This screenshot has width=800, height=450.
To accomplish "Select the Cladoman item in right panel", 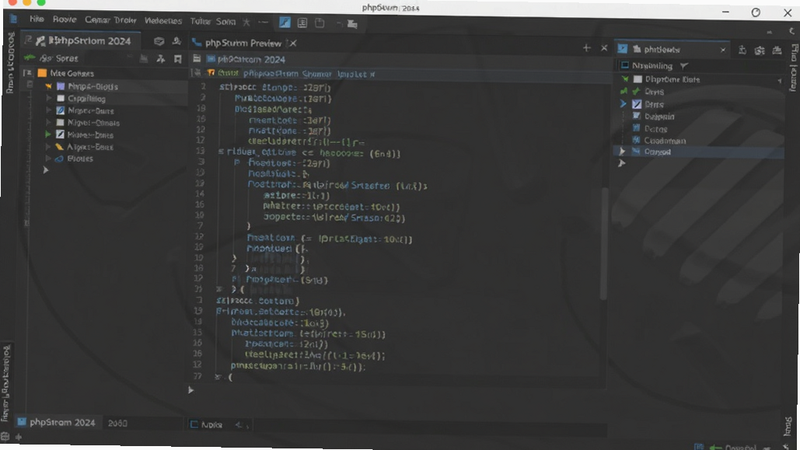I will (x=665, y=140).
